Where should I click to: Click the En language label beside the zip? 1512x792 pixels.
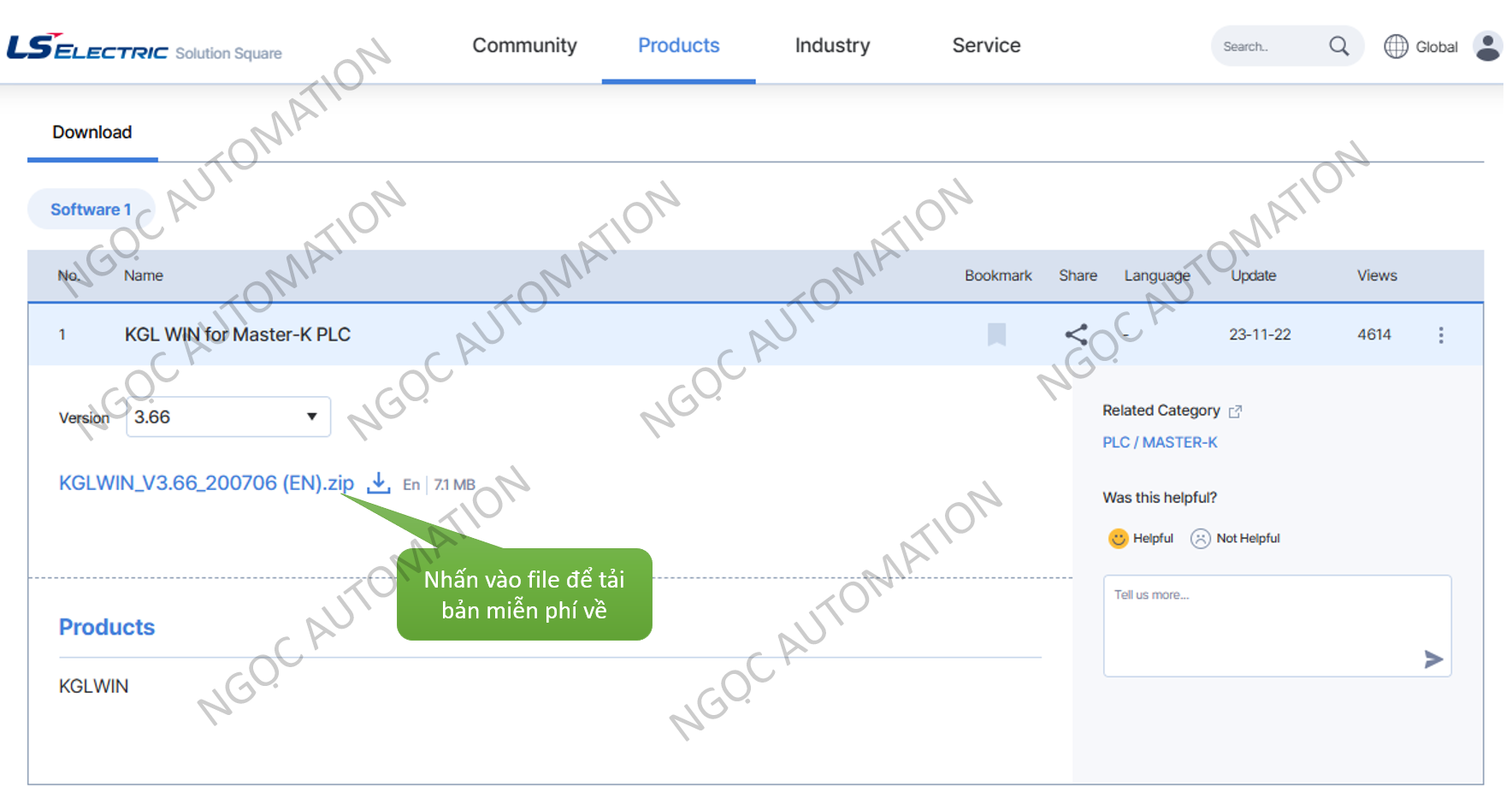[x=411, y=485]
